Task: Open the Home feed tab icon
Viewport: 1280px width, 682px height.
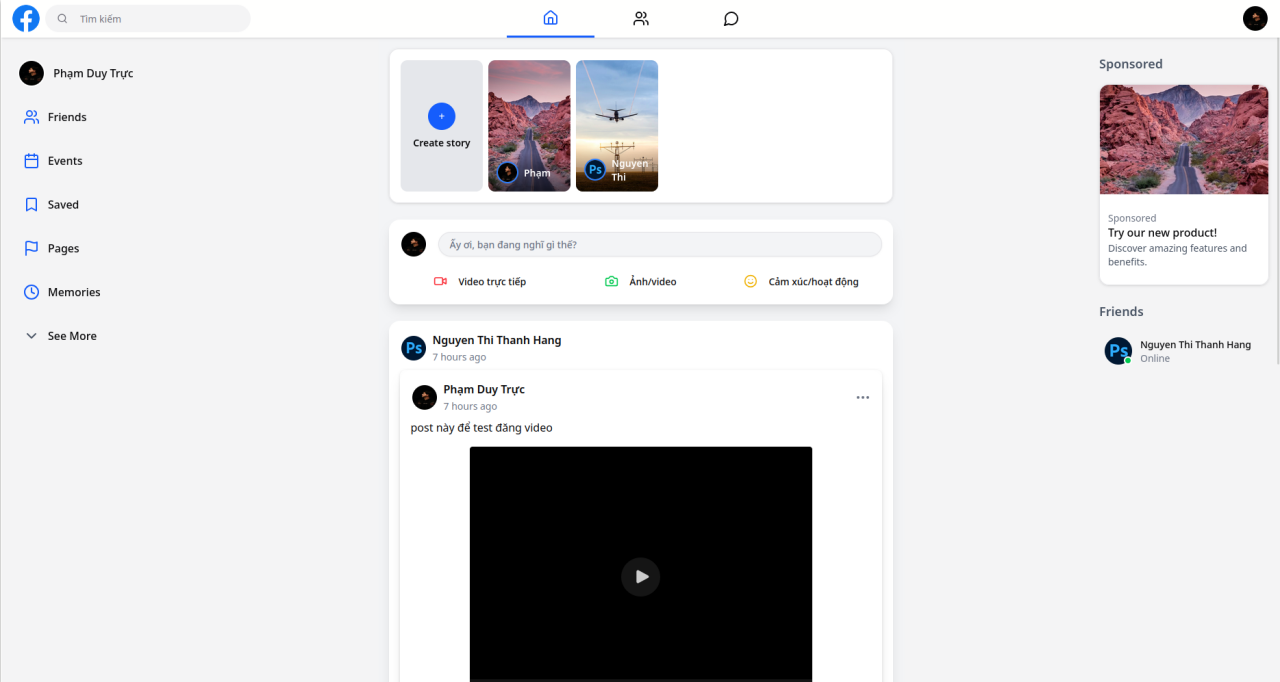Action: pyautogui.click(x=549, y=18)
